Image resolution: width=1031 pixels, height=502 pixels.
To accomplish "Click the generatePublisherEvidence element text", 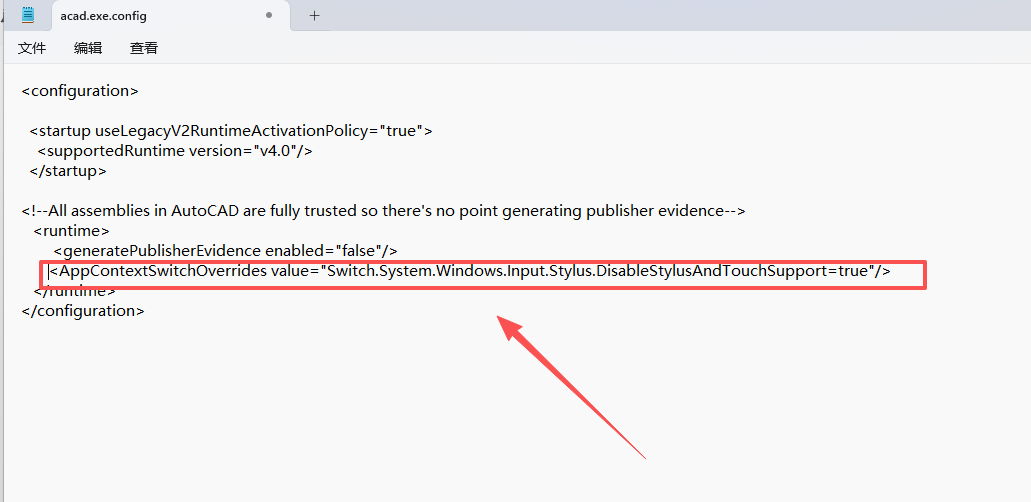I will click(x=160, y=250).
